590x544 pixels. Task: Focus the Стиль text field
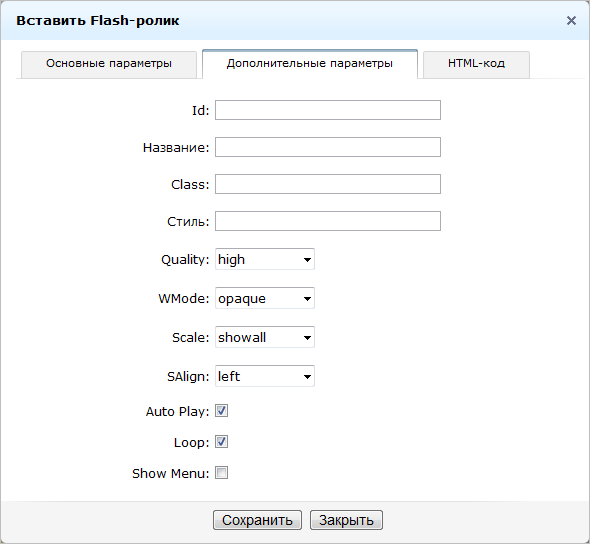coord(328,221)
